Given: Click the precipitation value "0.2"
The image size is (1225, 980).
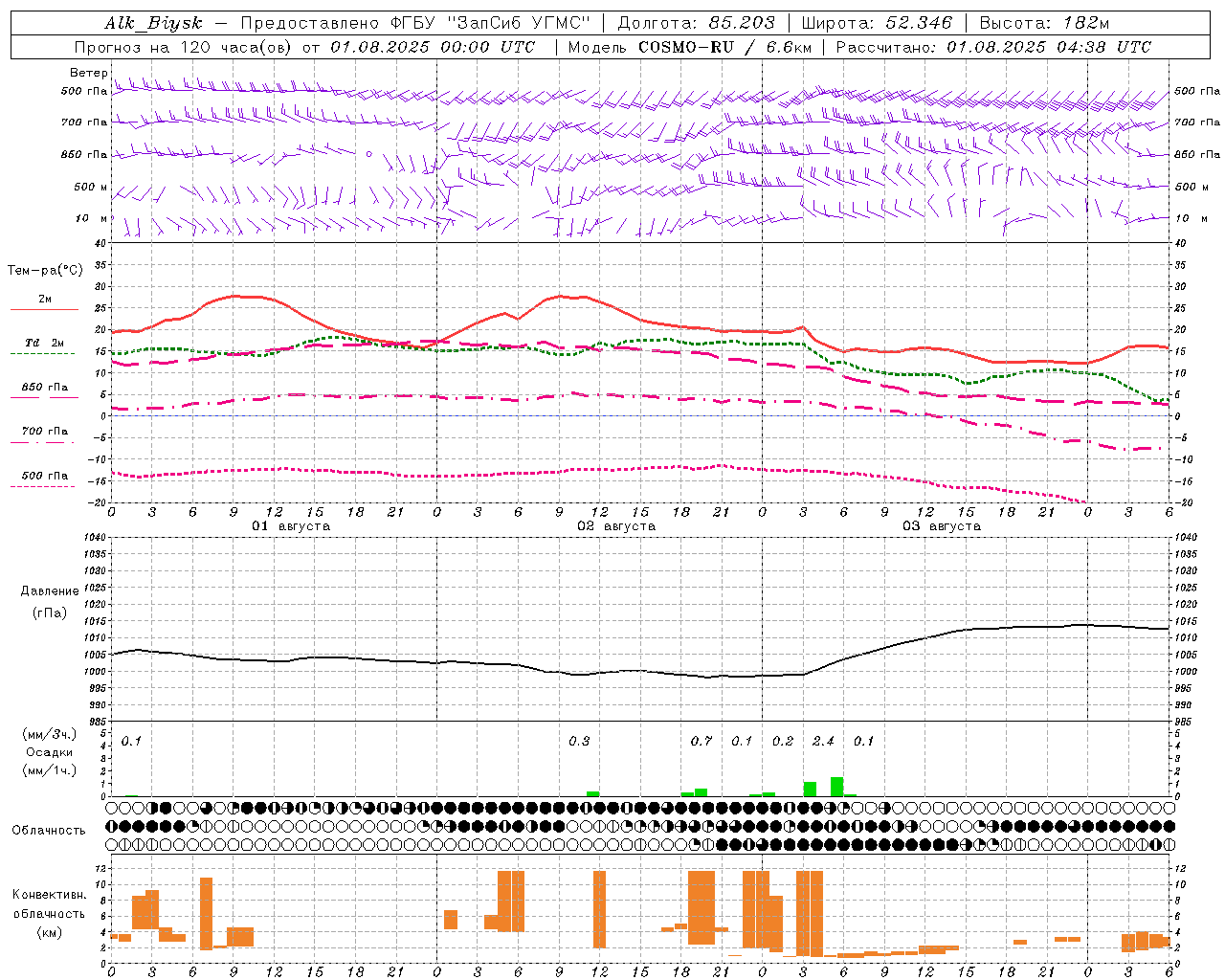Looking at the screenshot, I should pos(783,742).
